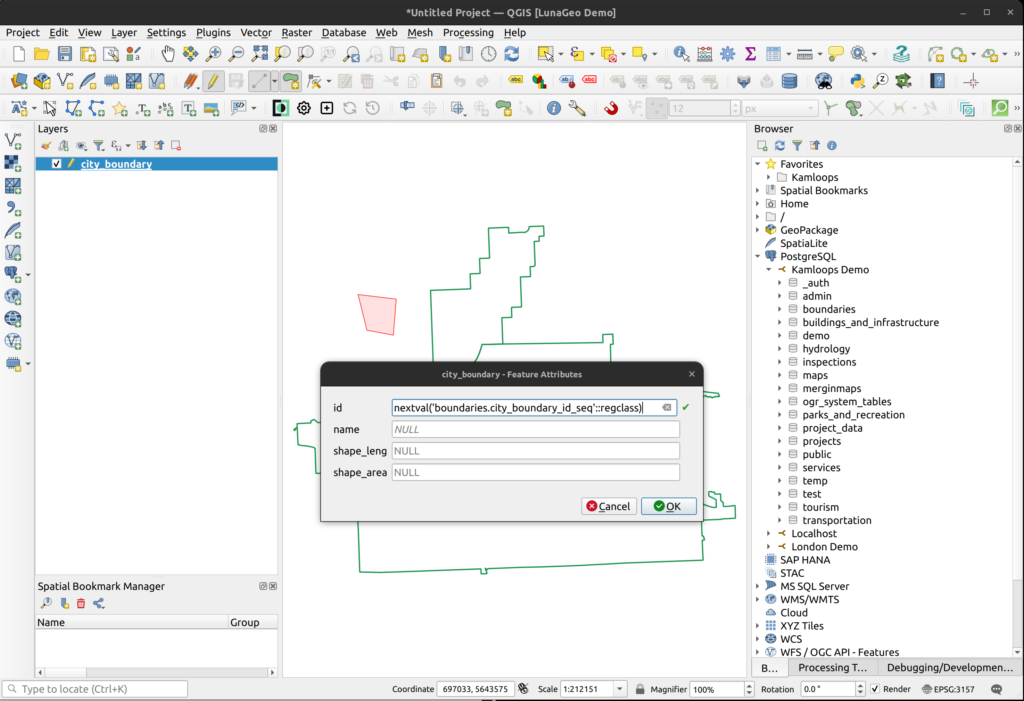Click the Save Project floppy disk icon
Image resolution: width=1024 pixels, height=701 pixels.
click(x=65, y=54)
